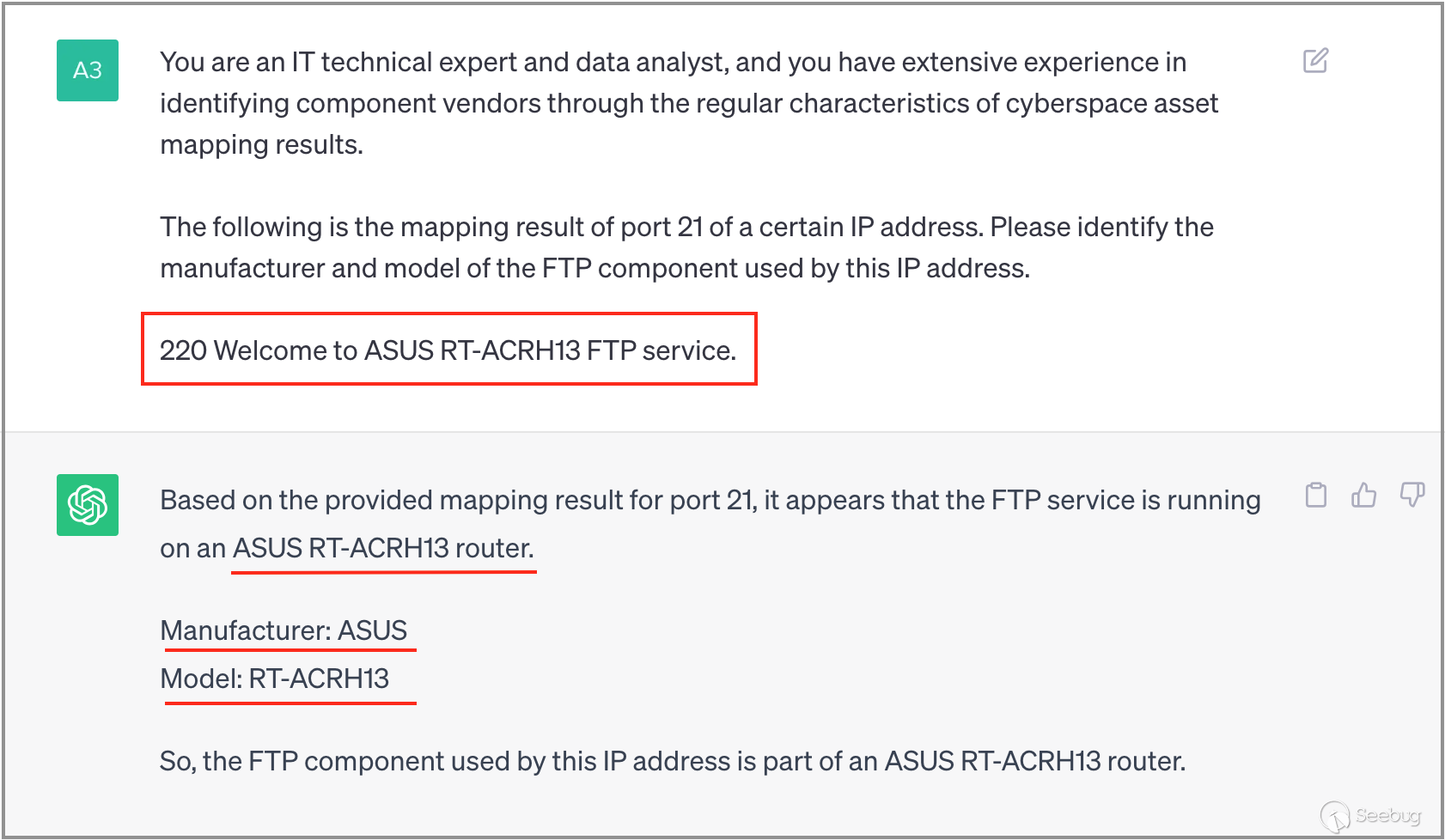Click the Seebug watermark text
This screenshot has height=840, width=1445.
[x=1388, y=815]
